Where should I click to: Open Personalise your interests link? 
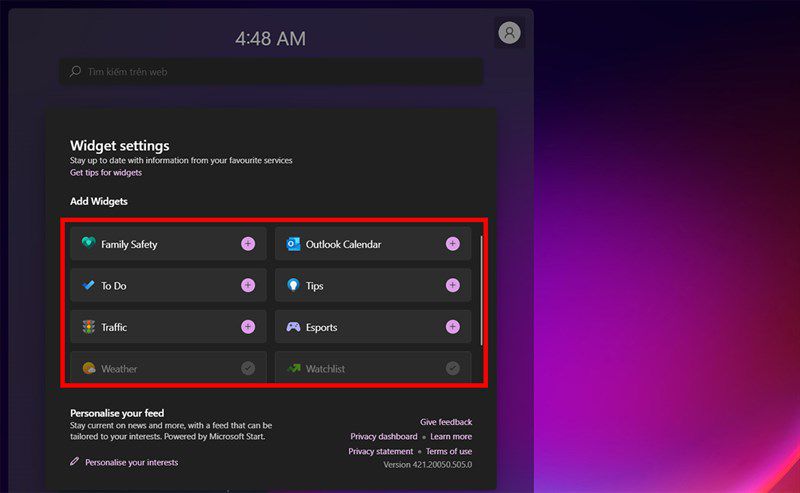pos(132,462)
